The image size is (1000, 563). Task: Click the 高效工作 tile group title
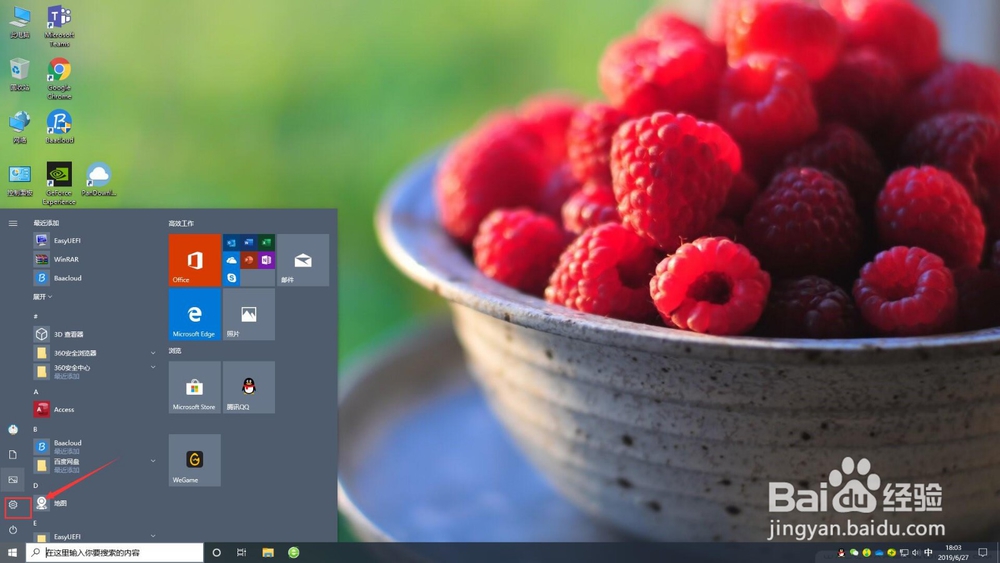181,223
